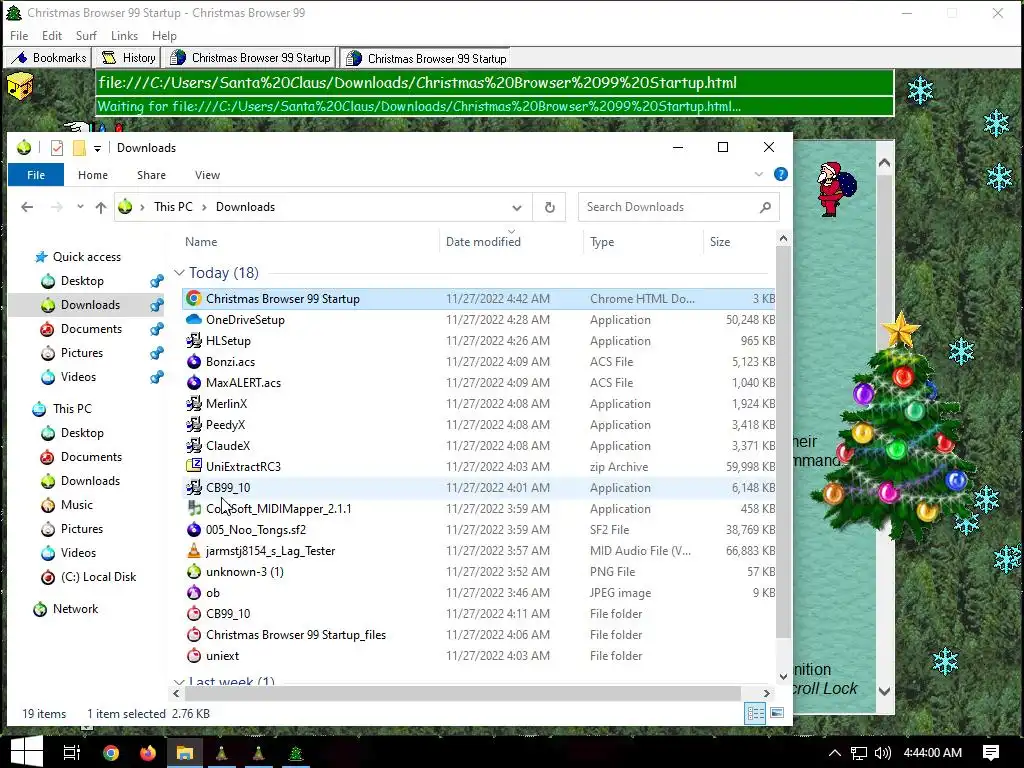Sort by Size column header
This screenshot has height=768, width=1024.
[x=720, y=242]
